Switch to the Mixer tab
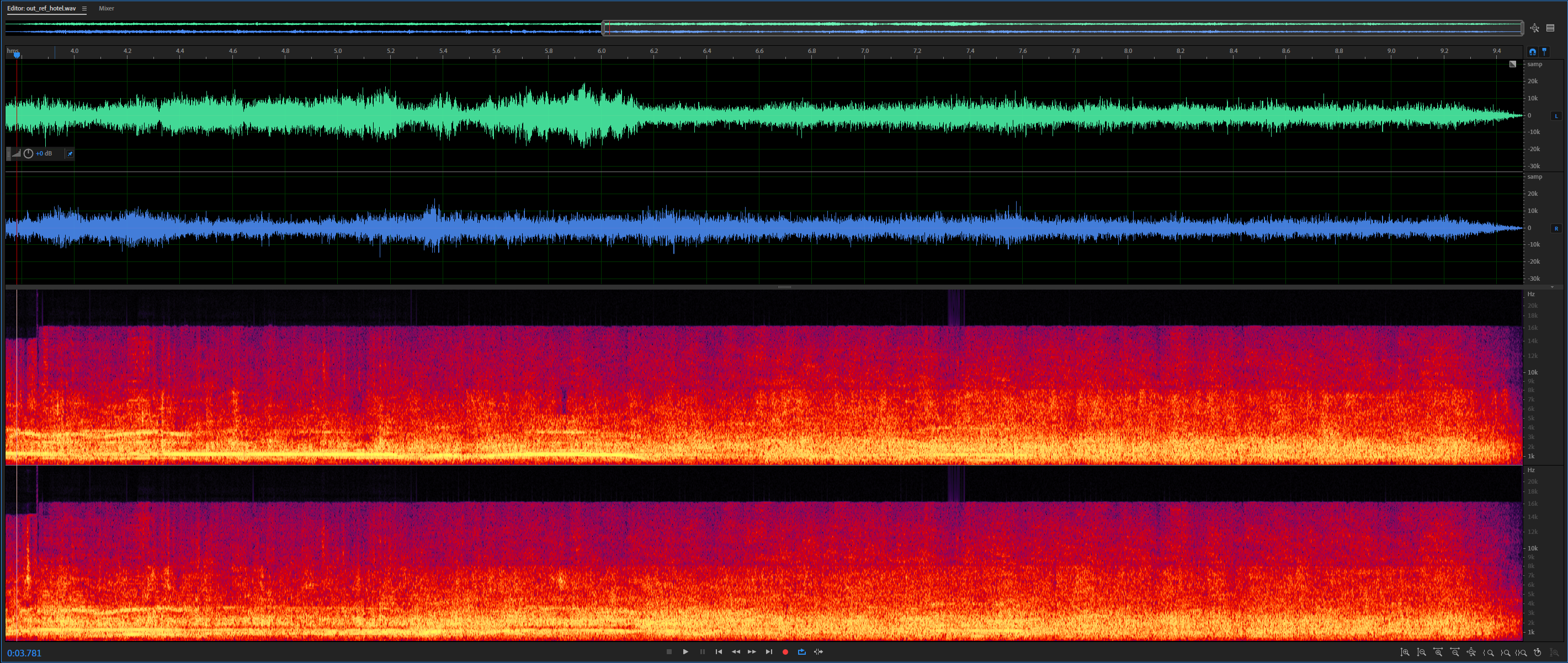The height and width of the screenshot is (663, 1568). click(x=106, y=8)
